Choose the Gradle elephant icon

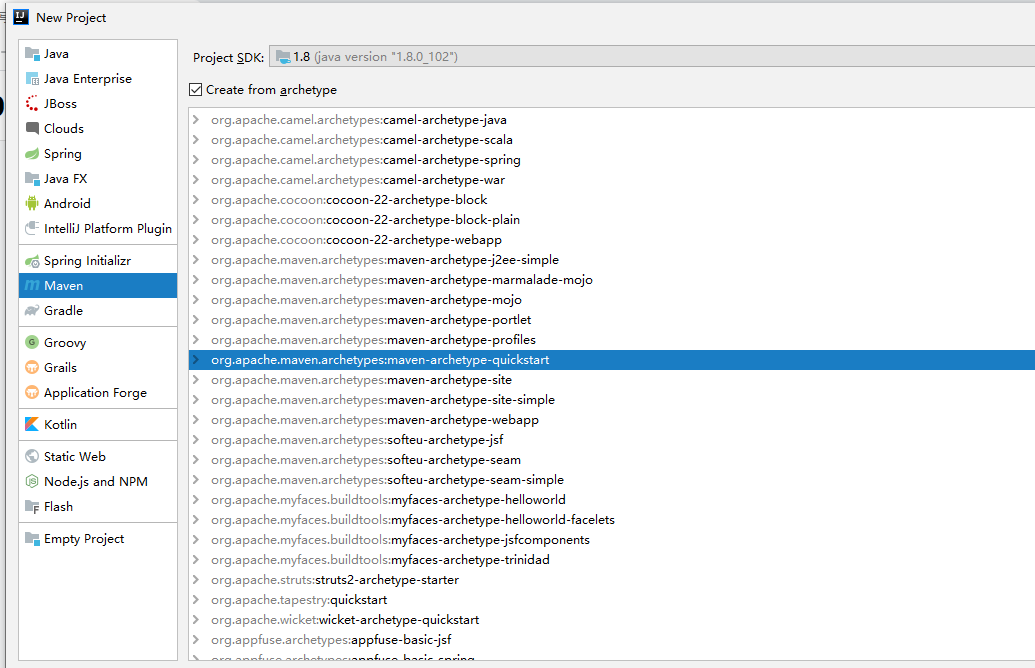tap(32, 310)
